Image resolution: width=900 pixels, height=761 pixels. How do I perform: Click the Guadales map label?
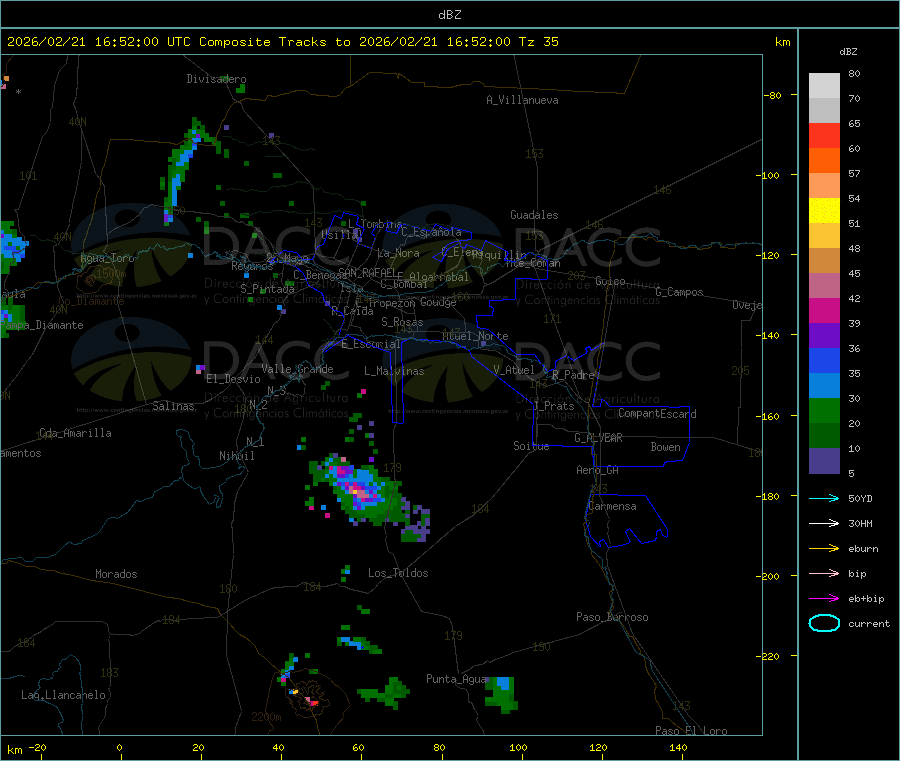coord(534,215)
